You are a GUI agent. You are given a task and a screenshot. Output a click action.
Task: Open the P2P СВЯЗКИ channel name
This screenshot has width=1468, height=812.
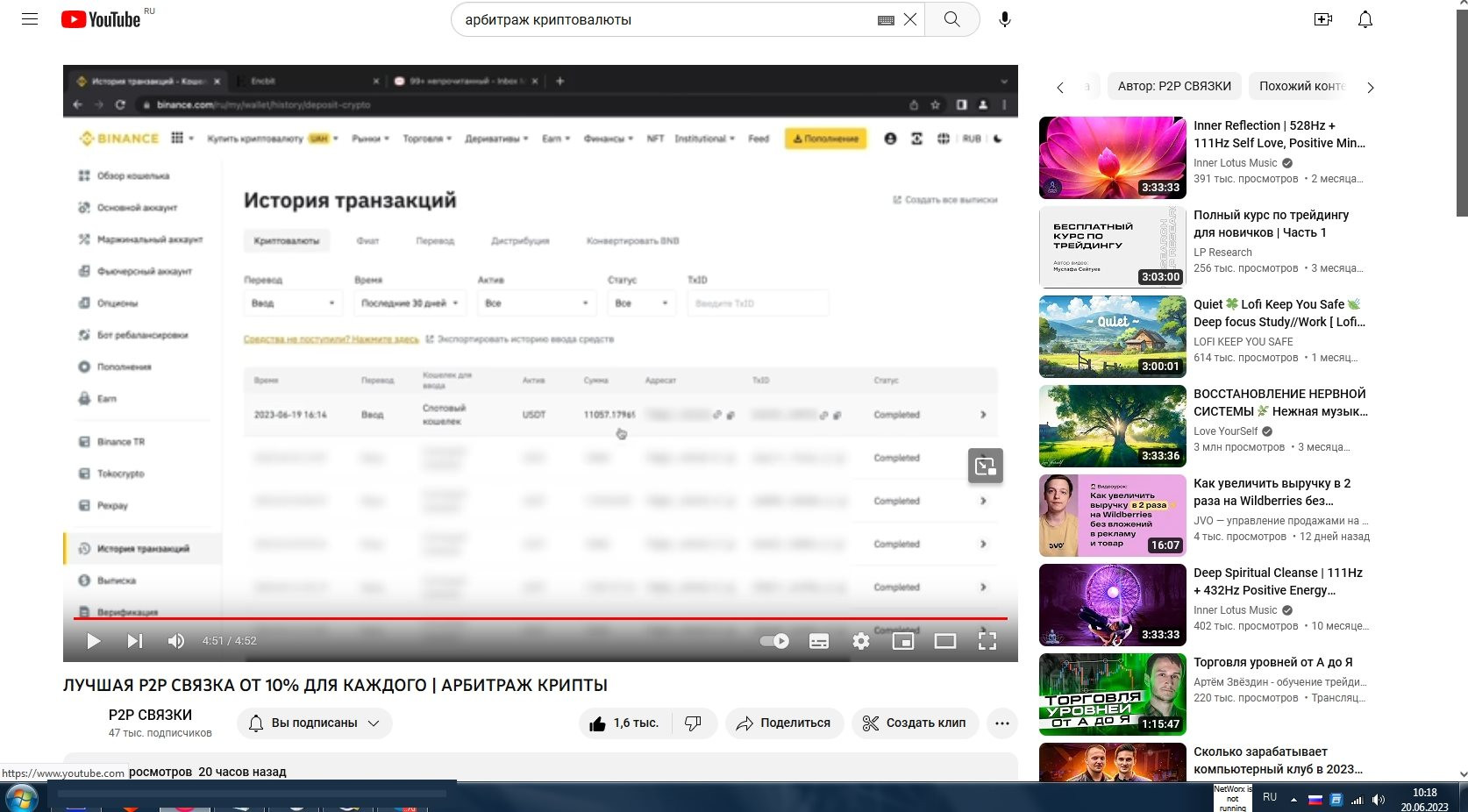pos(150,715)
